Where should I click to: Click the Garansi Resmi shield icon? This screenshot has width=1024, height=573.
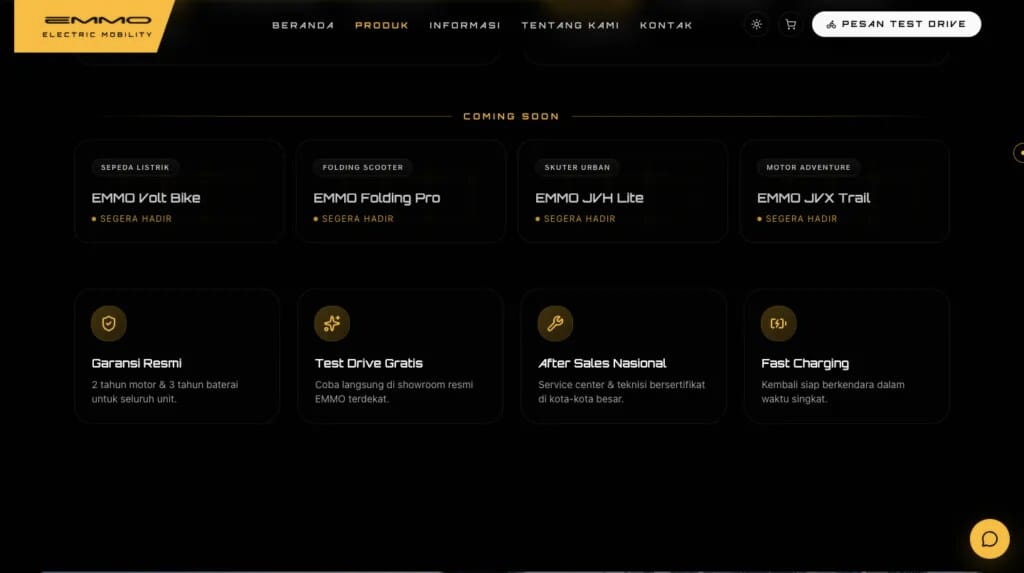(x=108, y=323)
